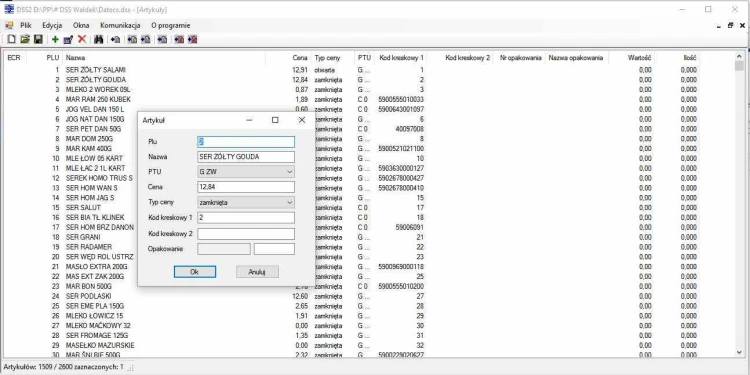
Task: Open the O programie menu
Action: pos(171,25)
